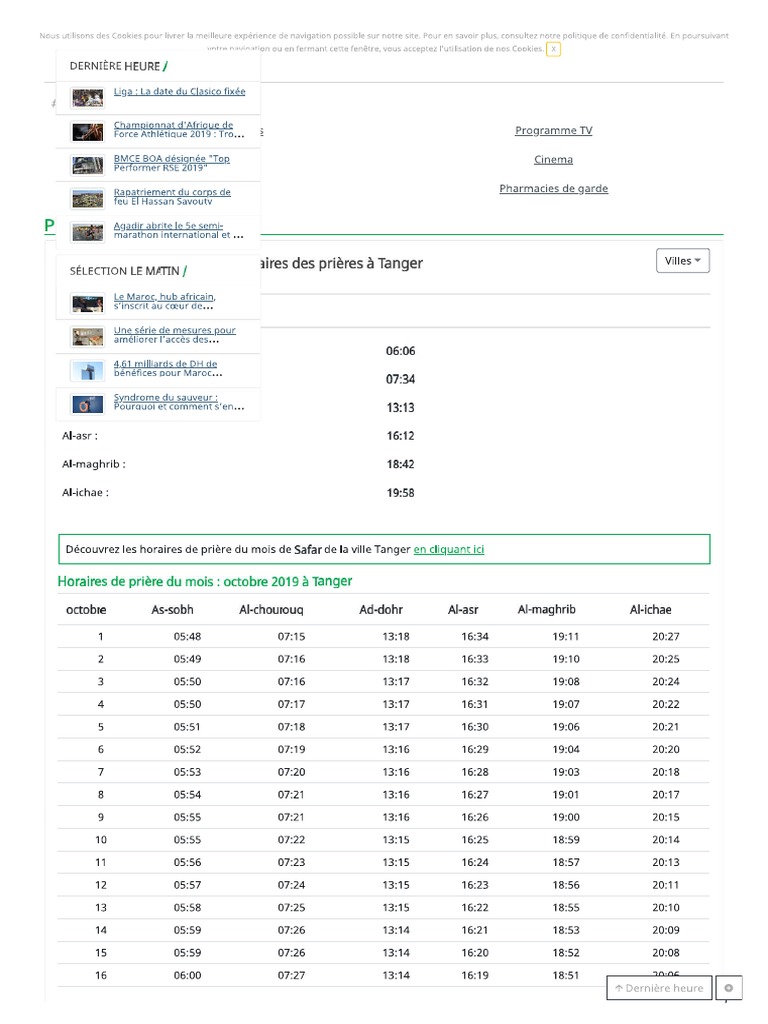Click the round icon button beside Dernière heure
This screenshot has width=768, height=1024.
(x=729, y=988)
